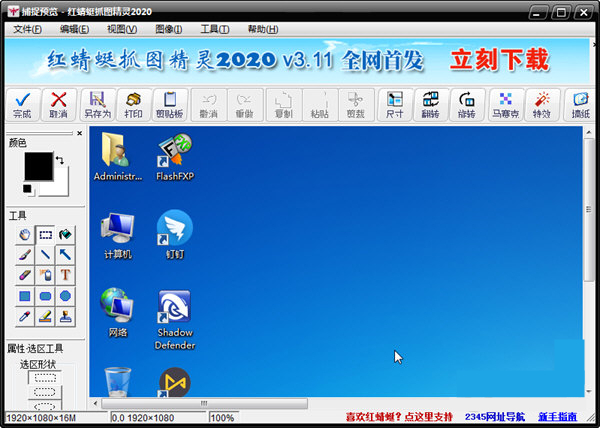600x428 pixels.
Task: Select the eraser tool
Action: click(x=25, y=274)
